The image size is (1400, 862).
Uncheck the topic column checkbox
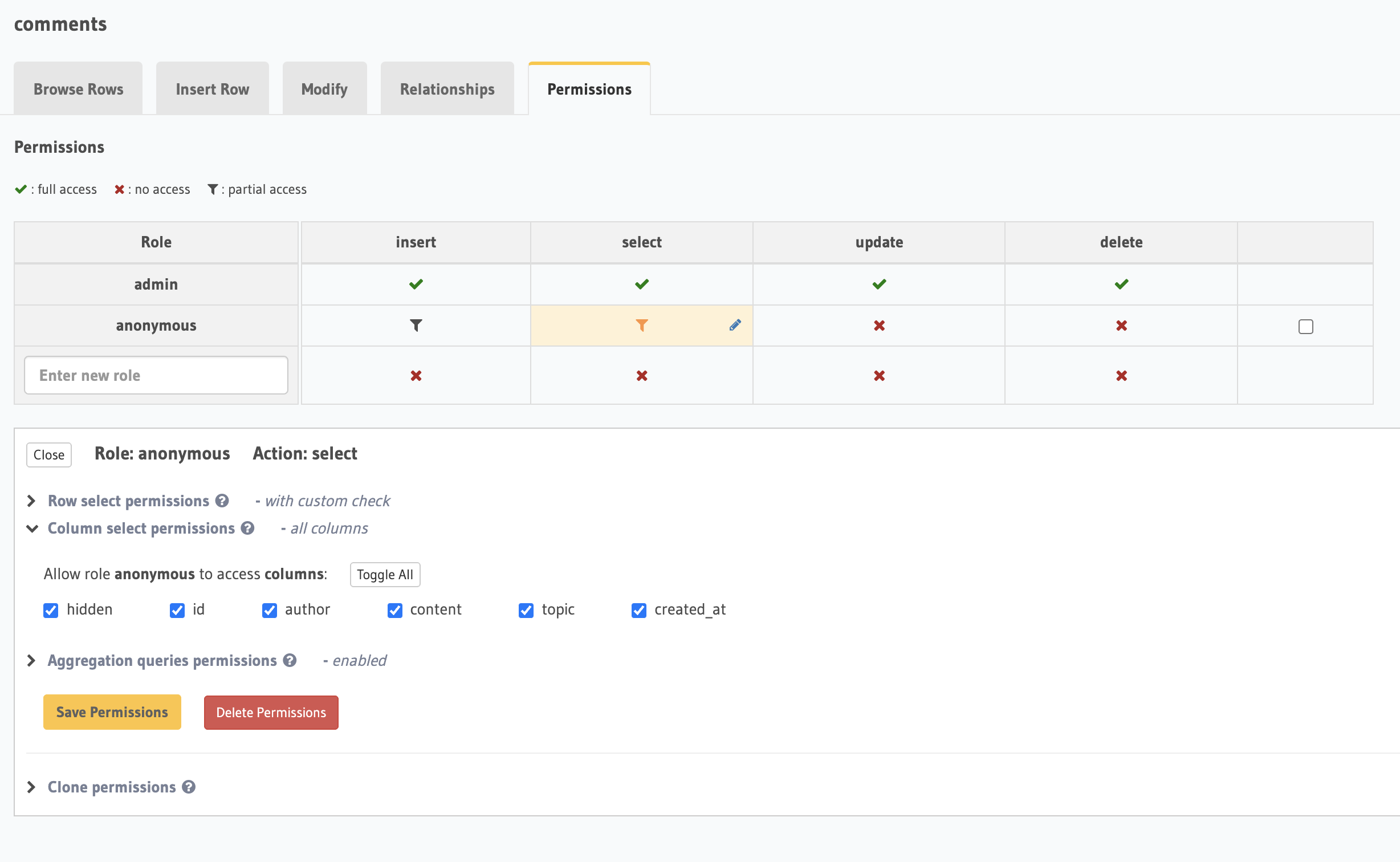pos(526,610)
